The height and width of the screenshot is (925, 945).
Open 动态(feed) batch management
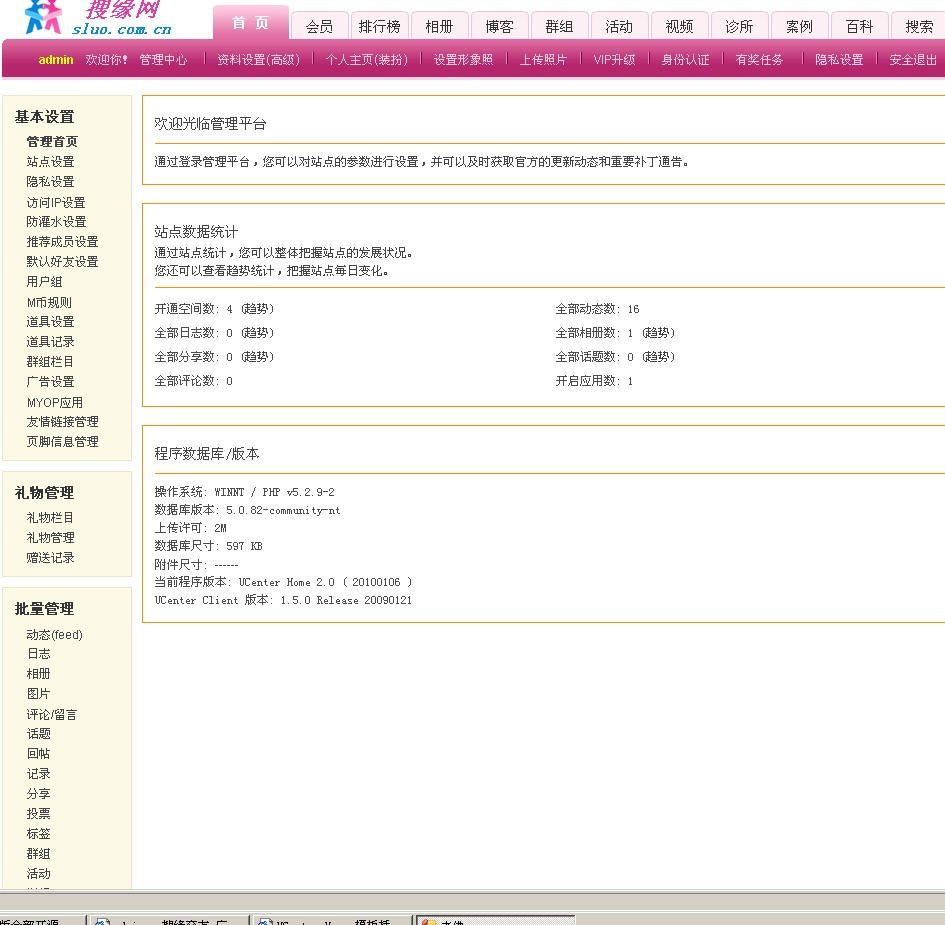(x=55, y=635)
